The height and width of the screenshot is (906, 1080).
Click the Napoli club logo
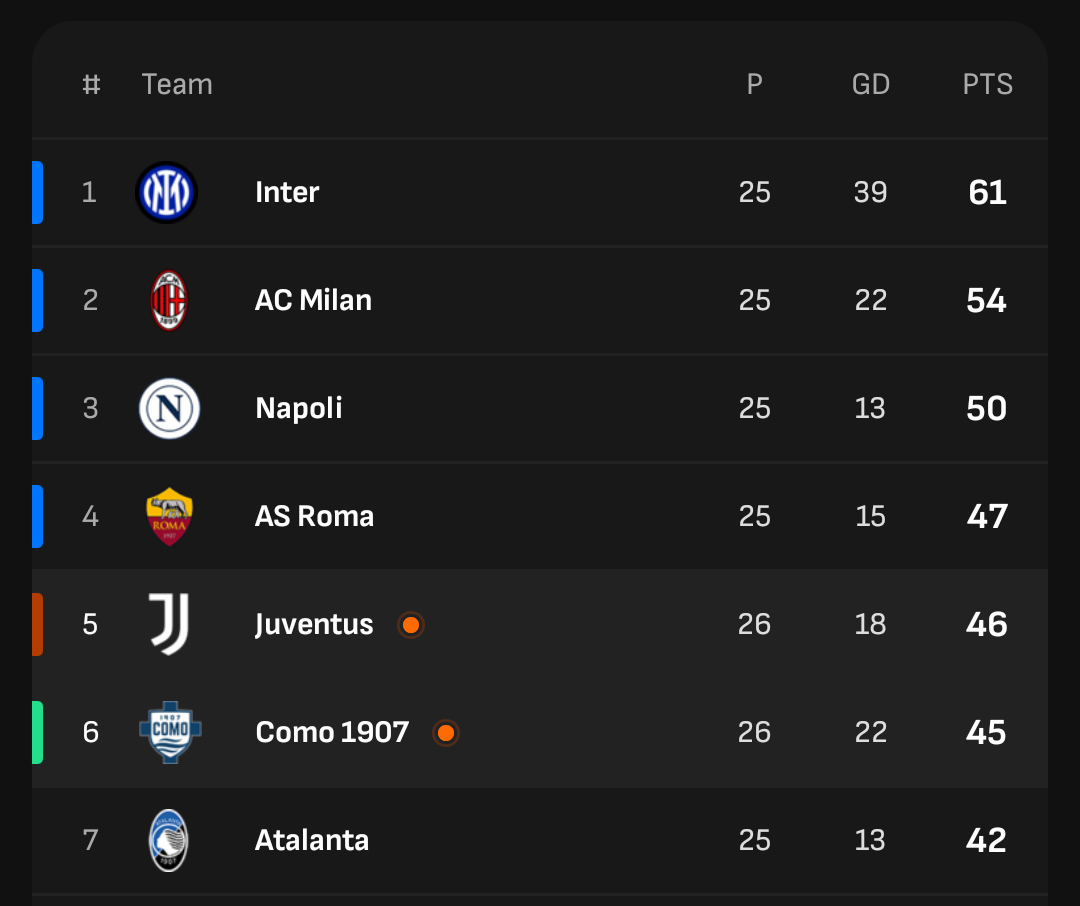[169, 408]
